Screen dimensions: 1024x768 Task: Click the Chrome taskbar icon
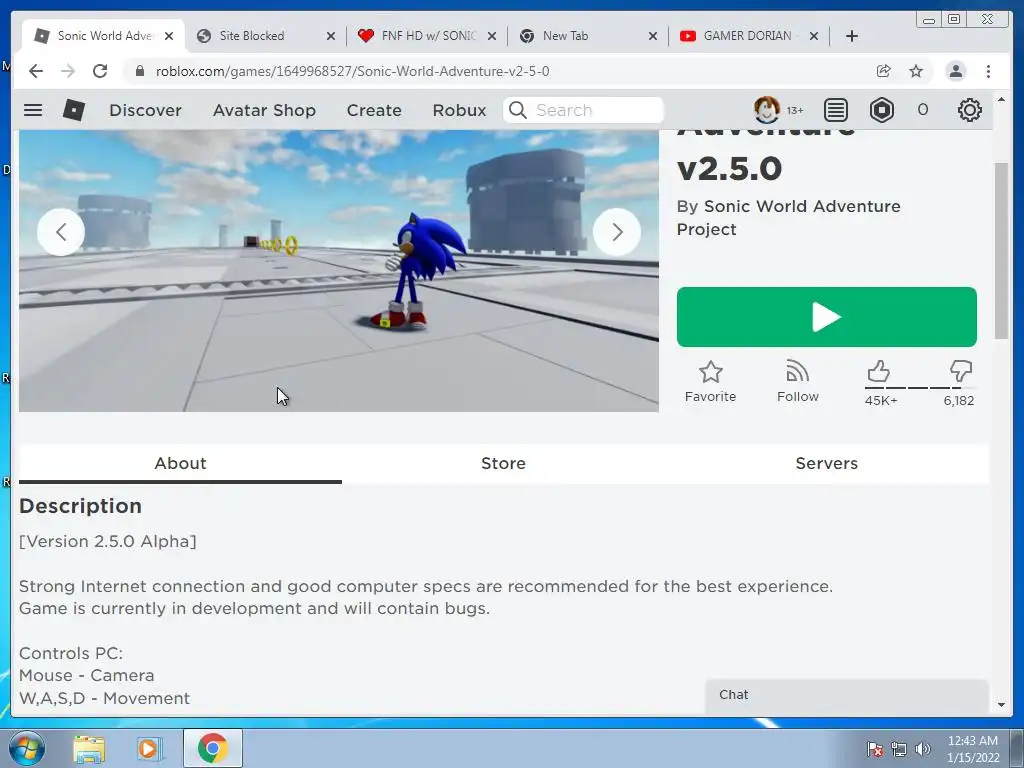[x=213, y=748]
